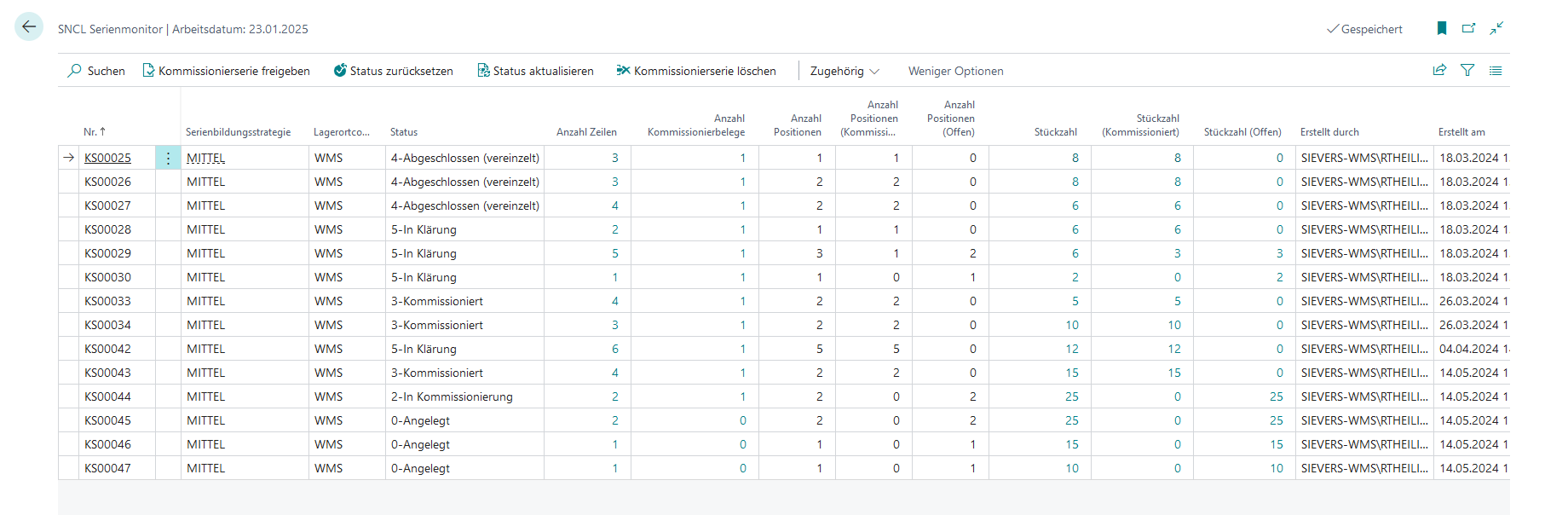The height and width of the screenshot is (515, 1568).
Task: Click Kommissionierserie freigeben
Action: tap(226, 71)
